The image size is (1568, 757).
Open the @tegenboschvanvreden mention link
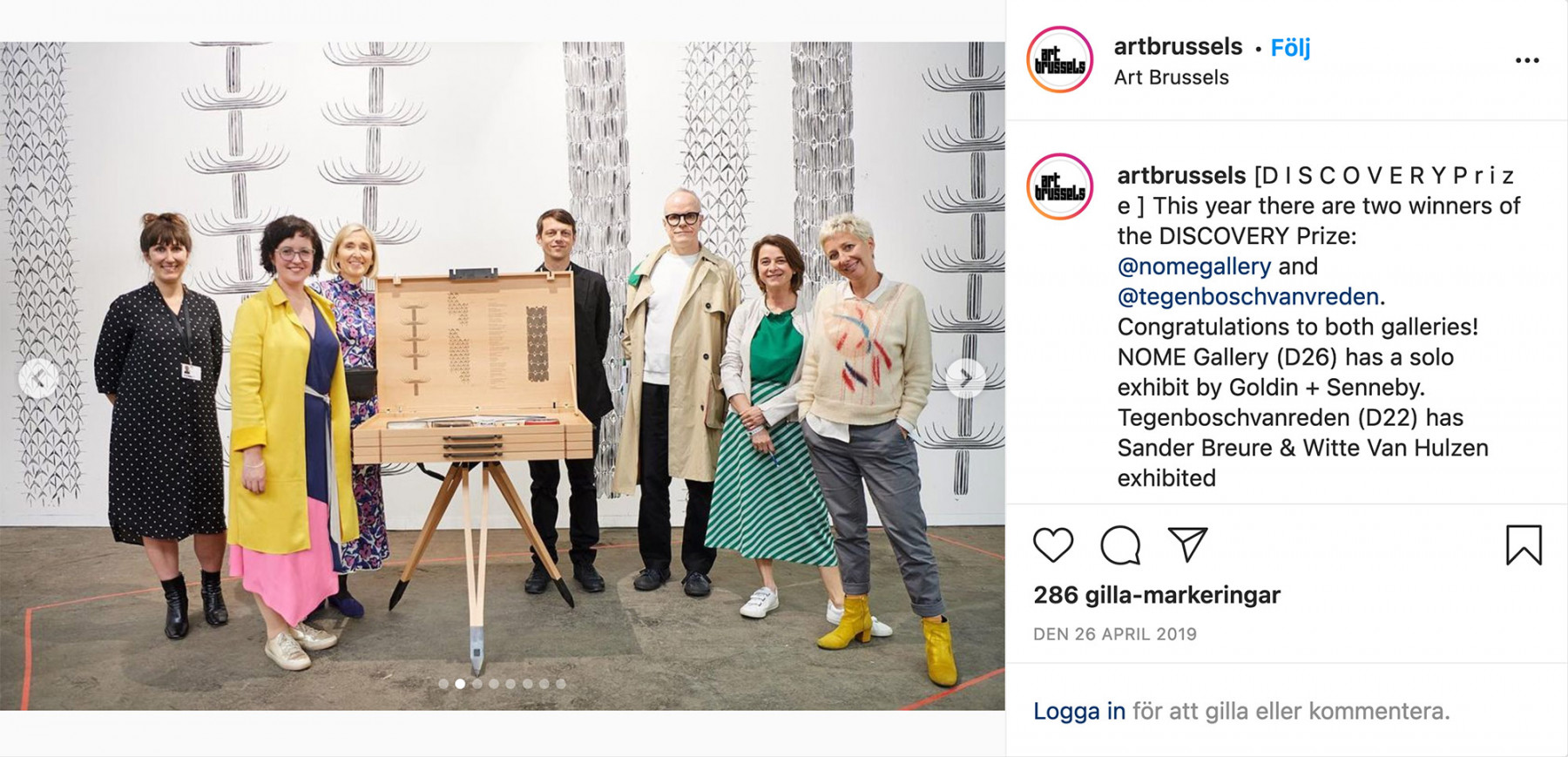[x=1247, y=297]
